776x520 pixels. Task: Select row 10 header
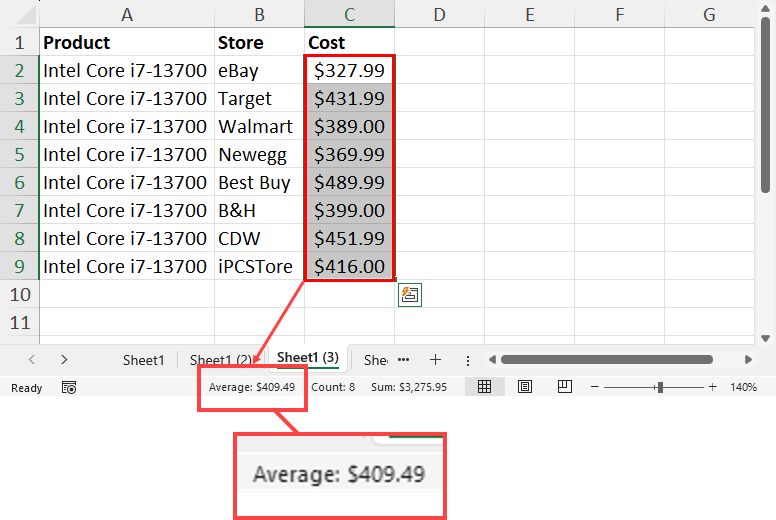[x=19, y=294]
